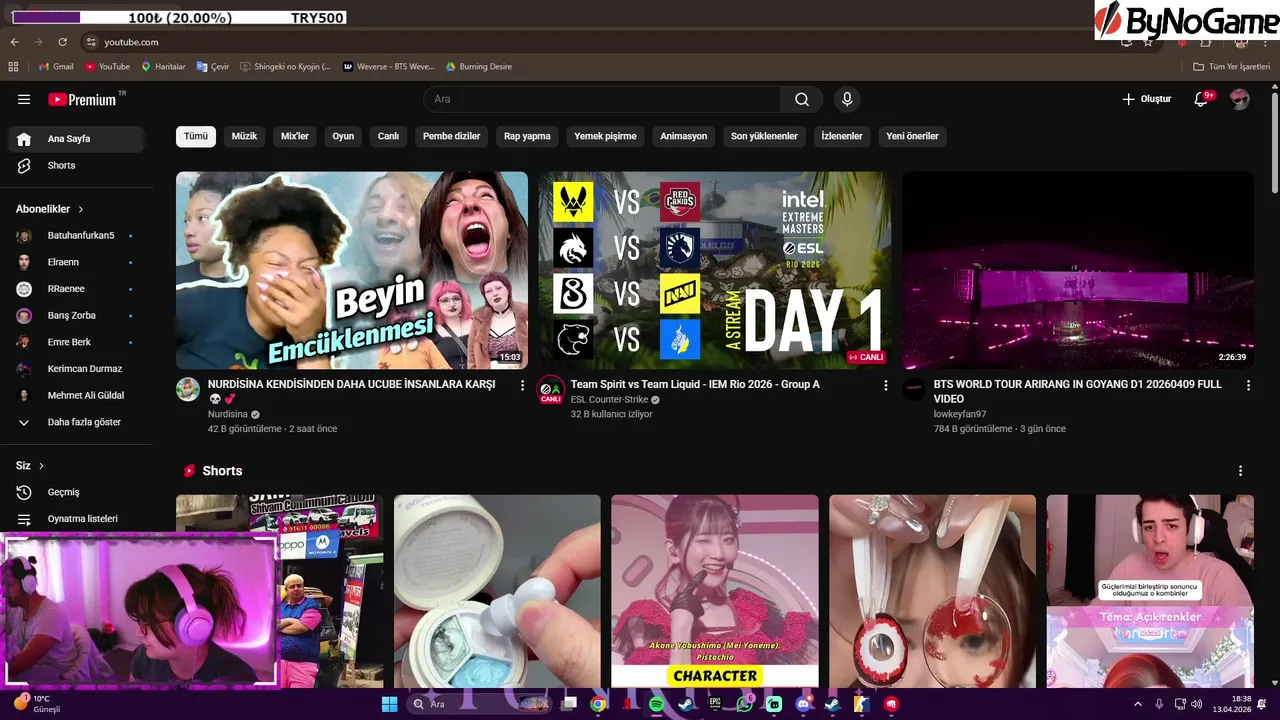This screenshot has width=1280, height=720.
Task: Open RRaenee channel subscription
Action: (76, 289)
